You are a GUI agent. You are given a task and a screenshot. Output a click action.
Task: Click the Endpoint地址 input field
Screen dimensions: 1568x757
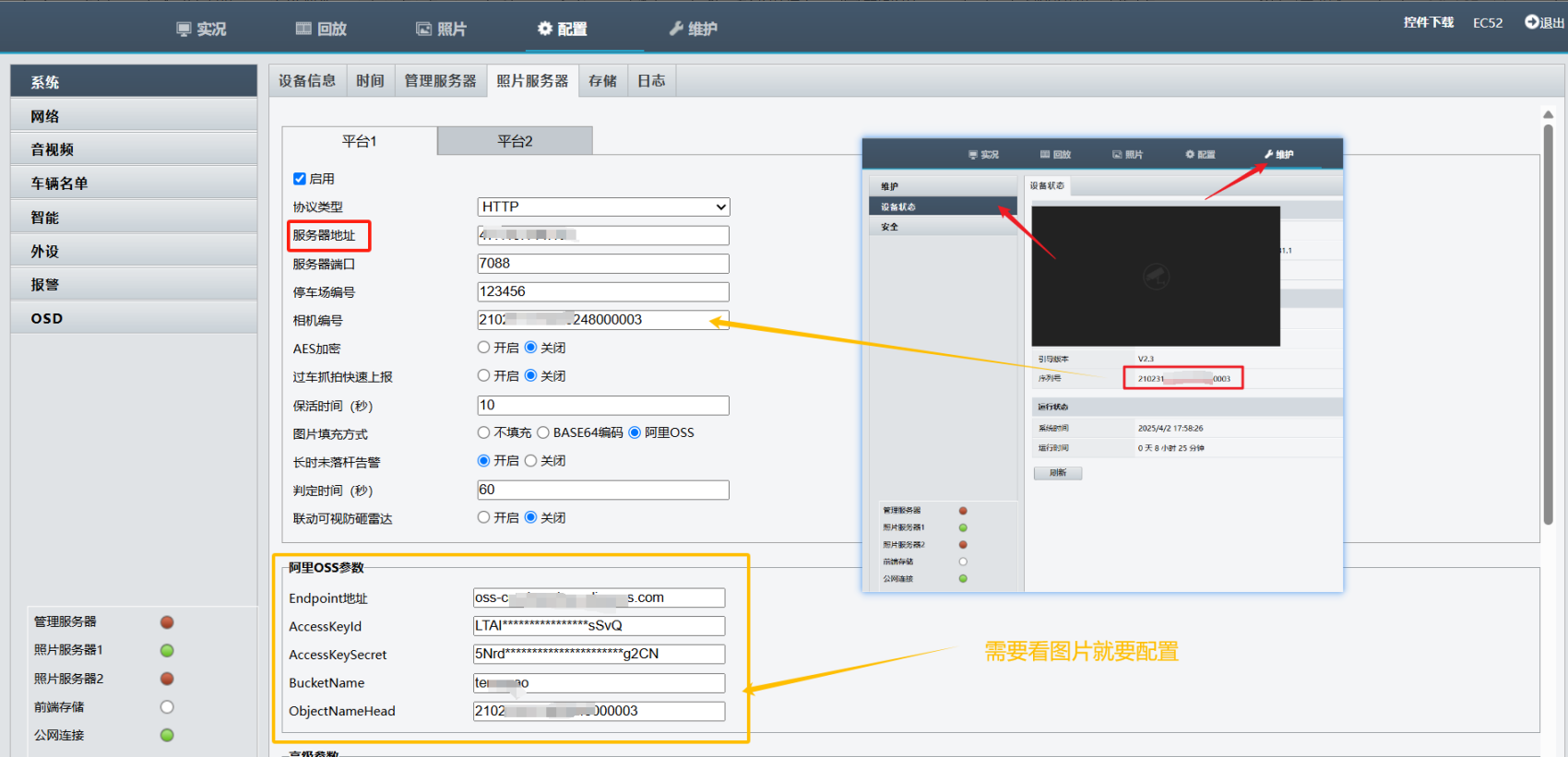tap(599, 597)
